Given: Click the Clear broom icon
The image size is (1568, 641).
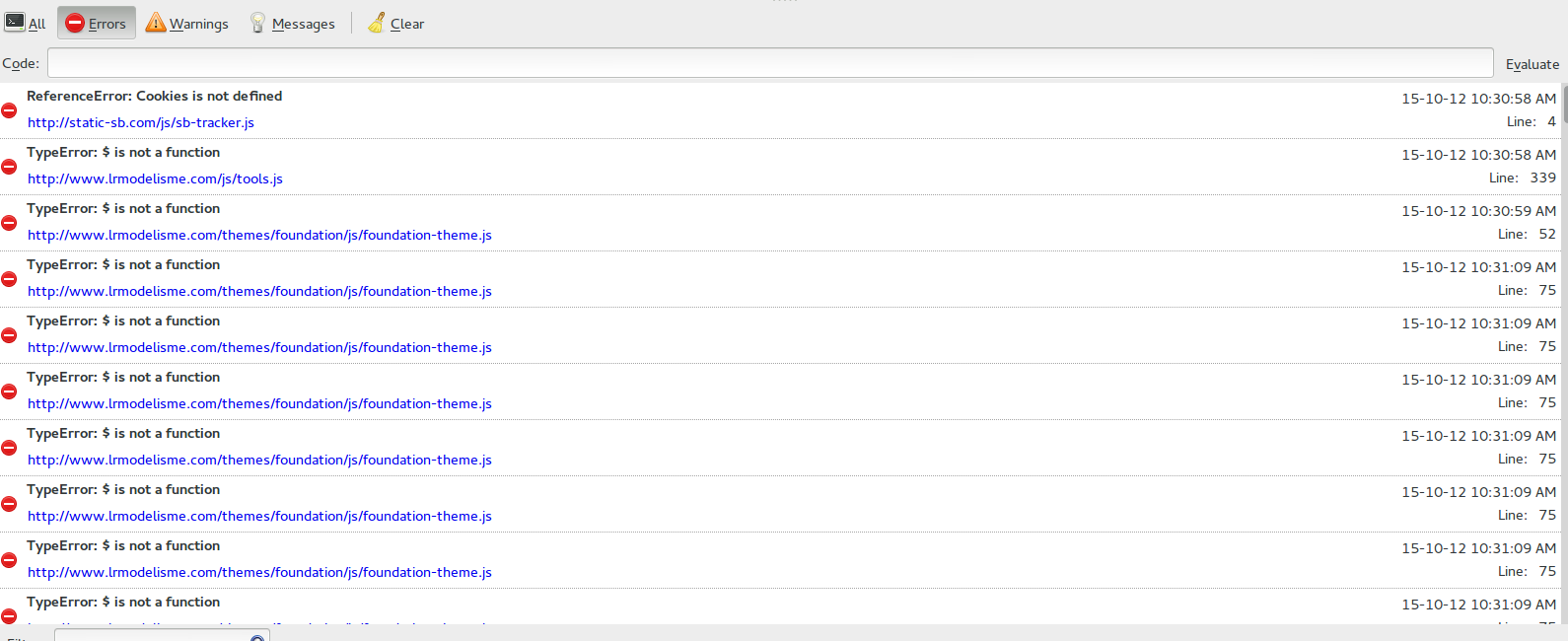Looking at the screenshot, I should [377, 23].
